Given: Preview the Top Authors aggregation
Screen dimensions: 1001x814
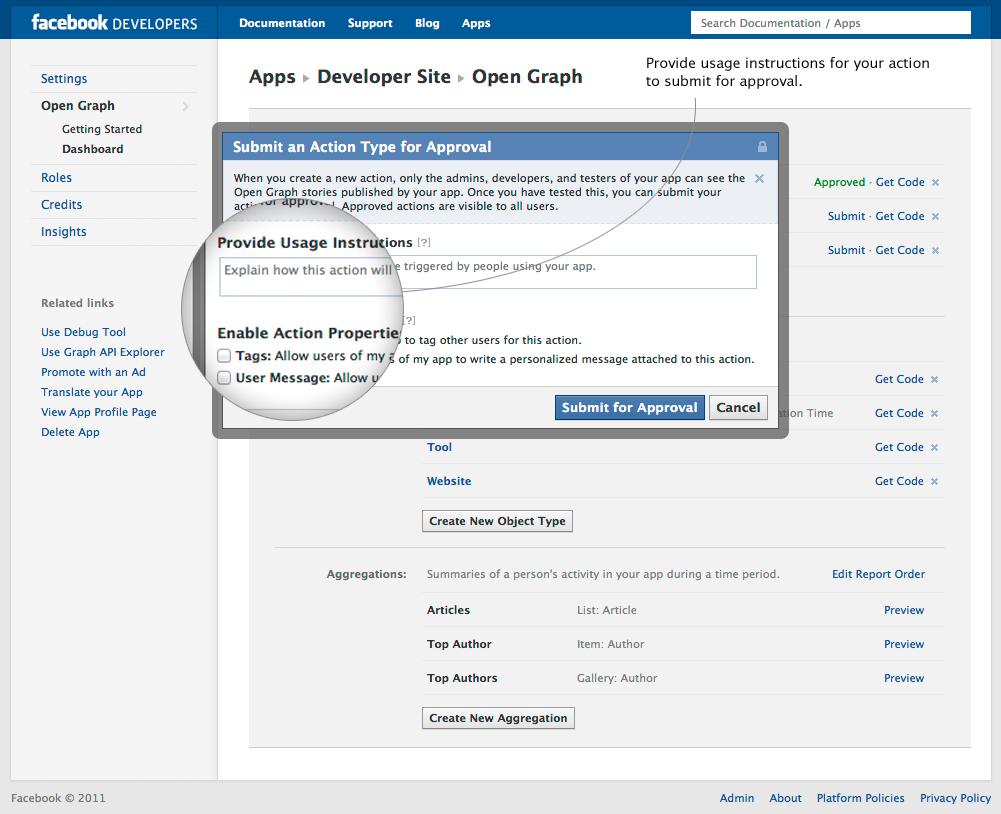Looking at the screenshot, I should (903, 678).
